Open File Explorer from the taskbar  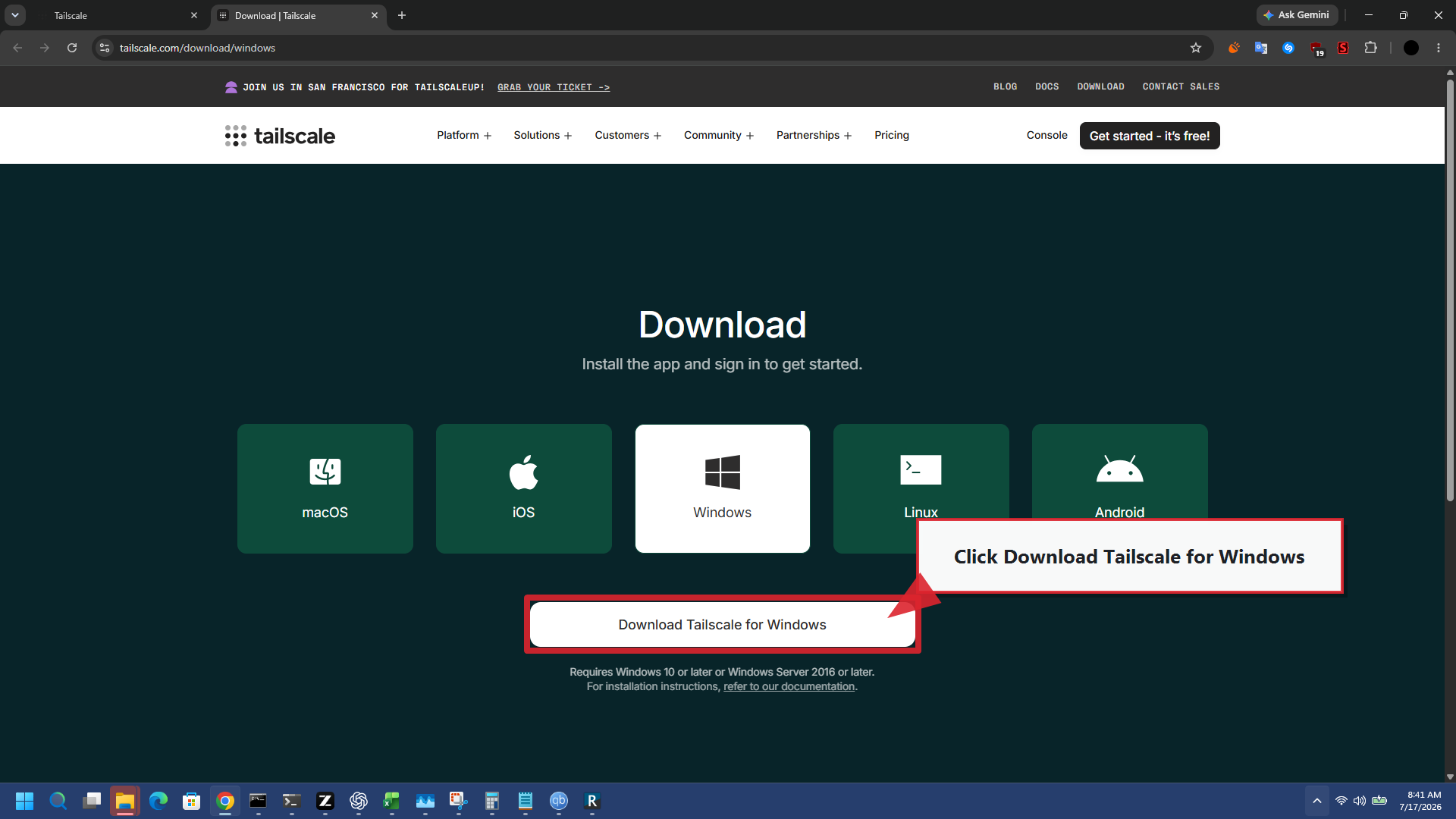click(x=125, y=801)
